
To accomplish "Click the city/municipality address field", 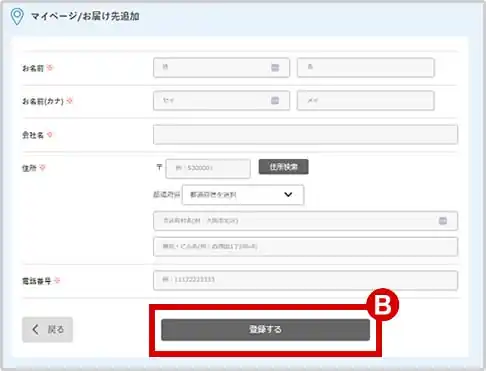I will [305, 221].
